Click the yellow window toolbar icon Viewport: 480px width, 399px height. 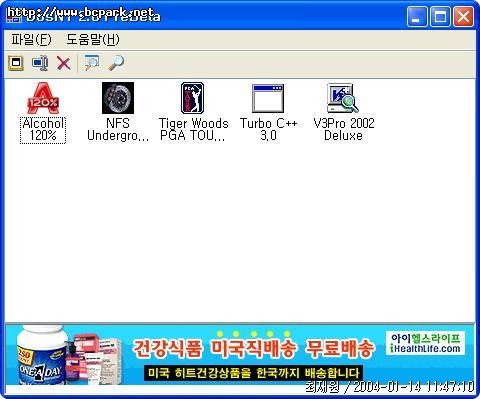coord(16,63)
